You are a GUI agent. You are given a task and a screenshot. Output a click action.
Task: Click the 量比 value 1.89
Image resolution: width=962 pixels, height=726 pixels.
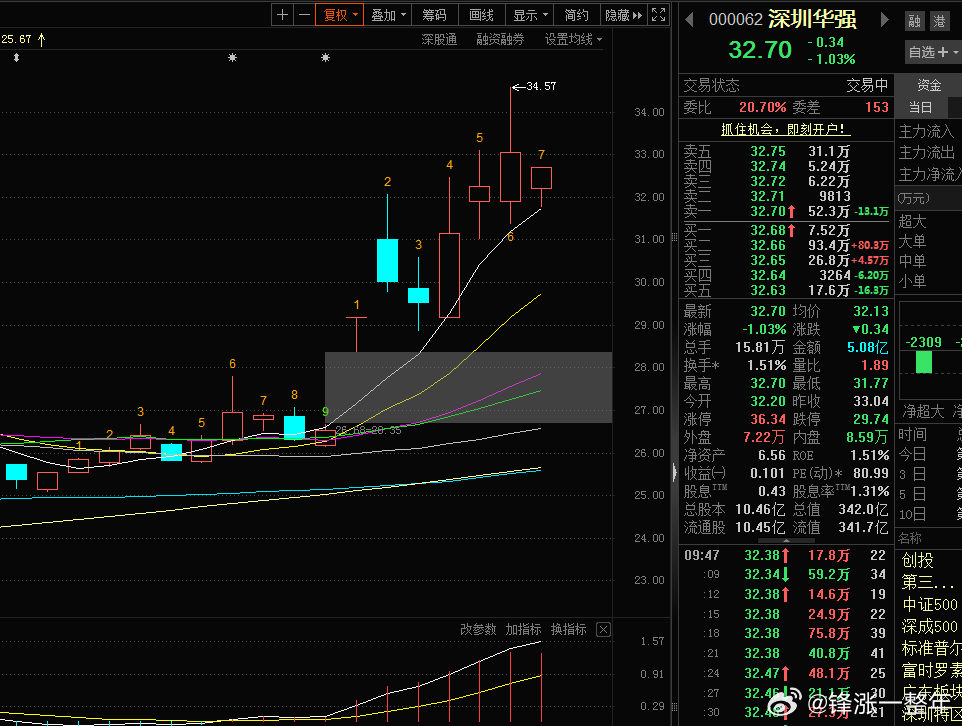[x=874, y=365]
